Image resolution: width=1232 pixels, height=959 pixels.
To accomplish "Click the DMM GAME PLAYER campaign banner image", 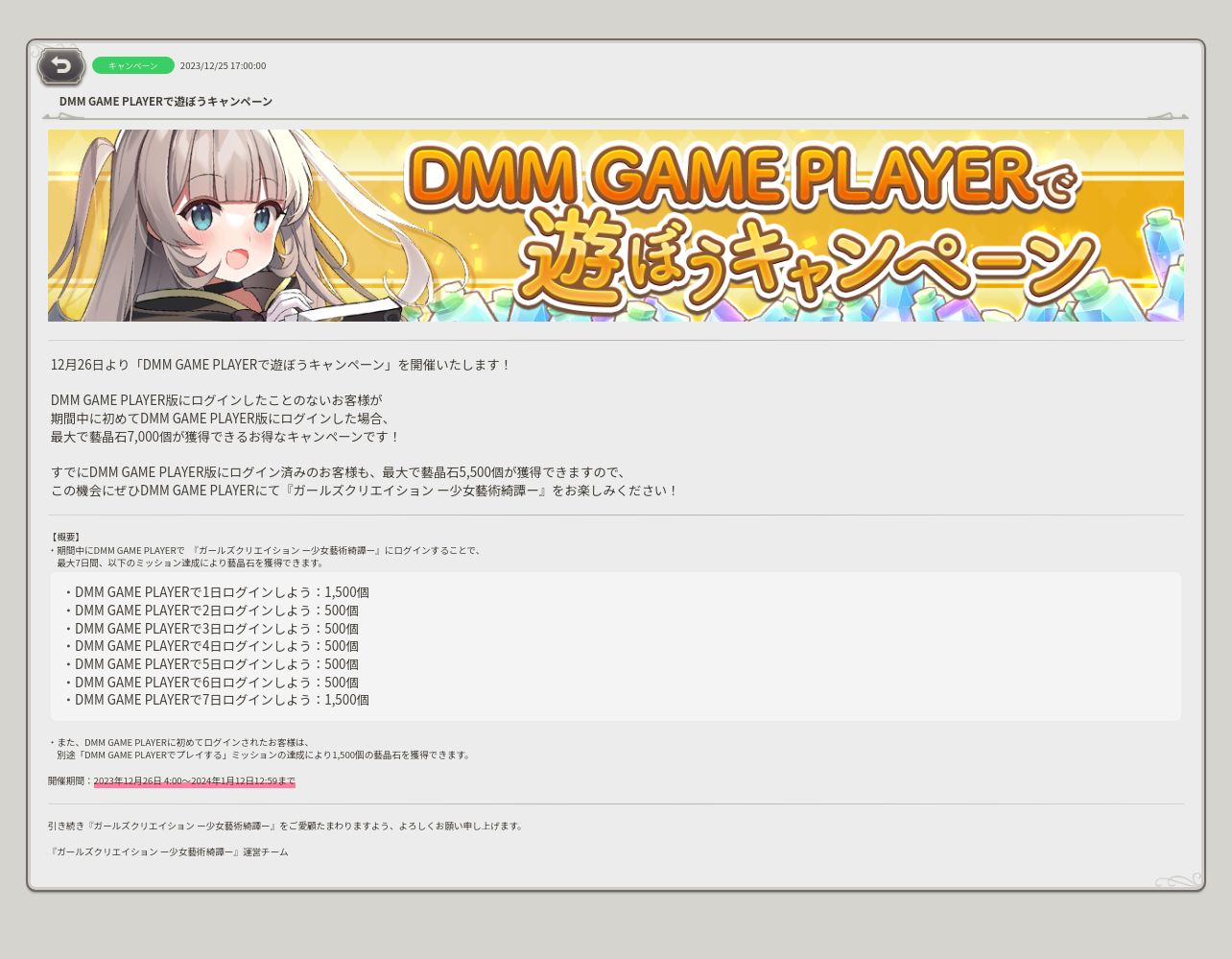I will (x=616, y=226).
